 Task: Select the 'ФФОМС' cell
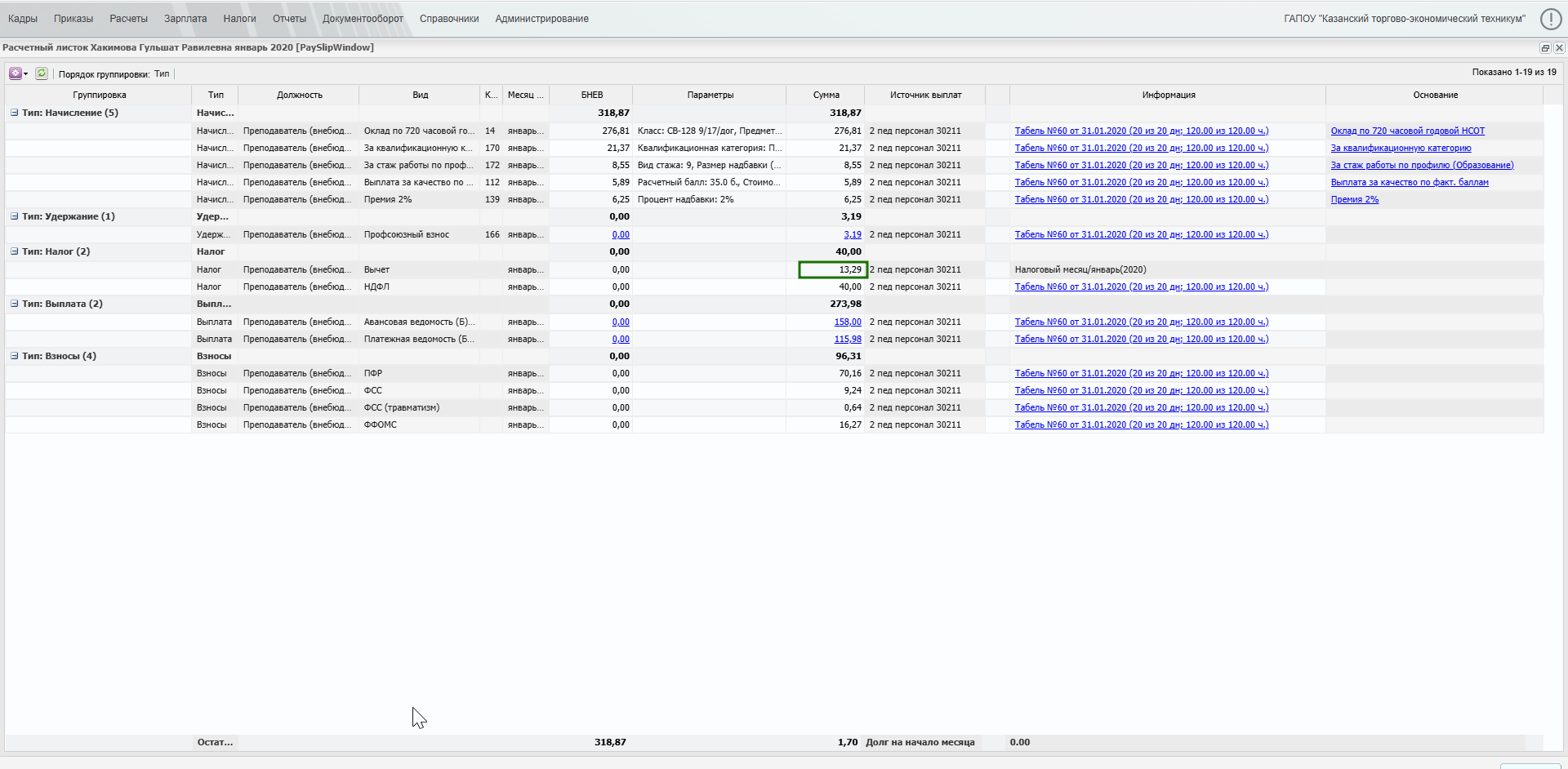(x=420, y=425)
